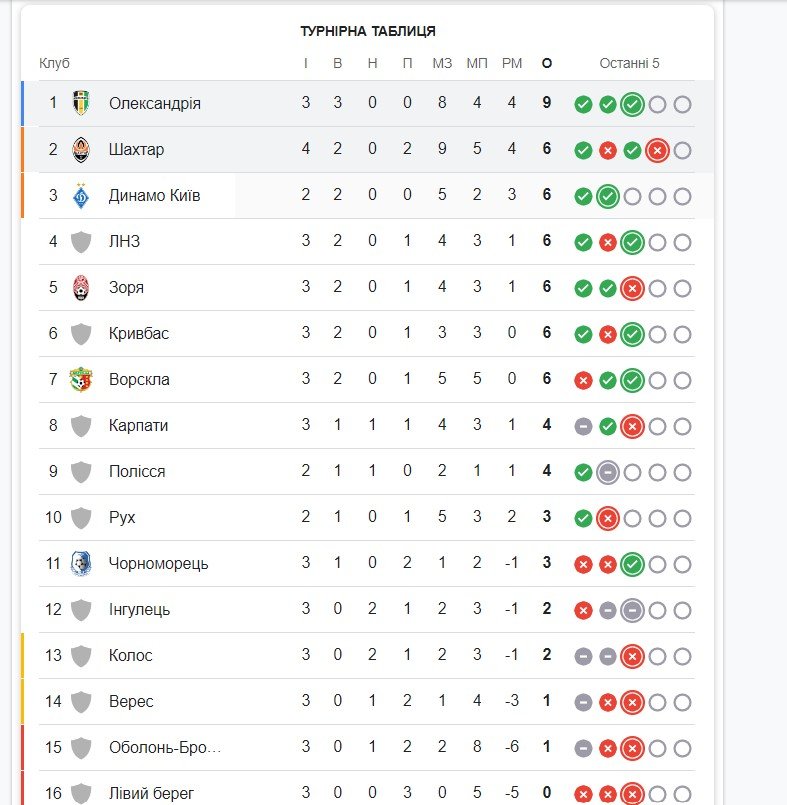
Task: Click Олександрія's latest circled green win icon
Action: [632, 105]
